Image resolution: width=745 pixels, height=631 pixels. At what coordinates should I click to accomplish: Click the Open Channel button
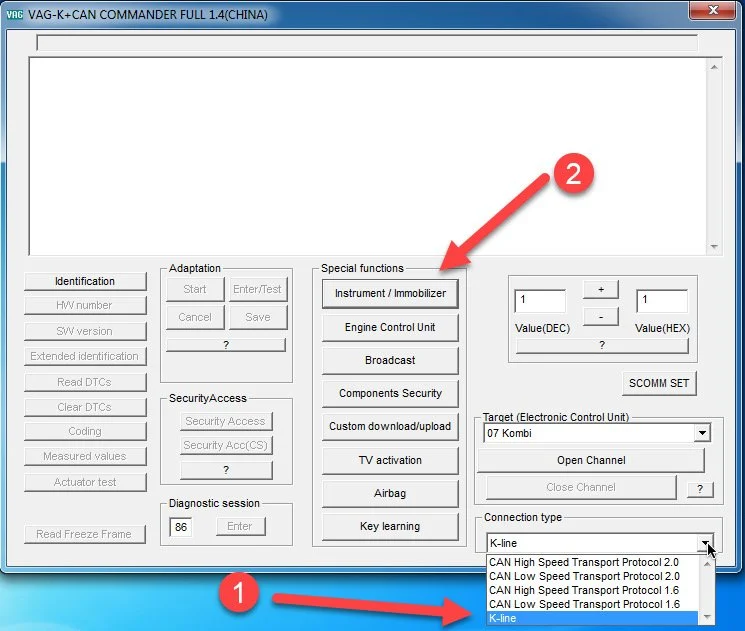(x=591, y=460)
